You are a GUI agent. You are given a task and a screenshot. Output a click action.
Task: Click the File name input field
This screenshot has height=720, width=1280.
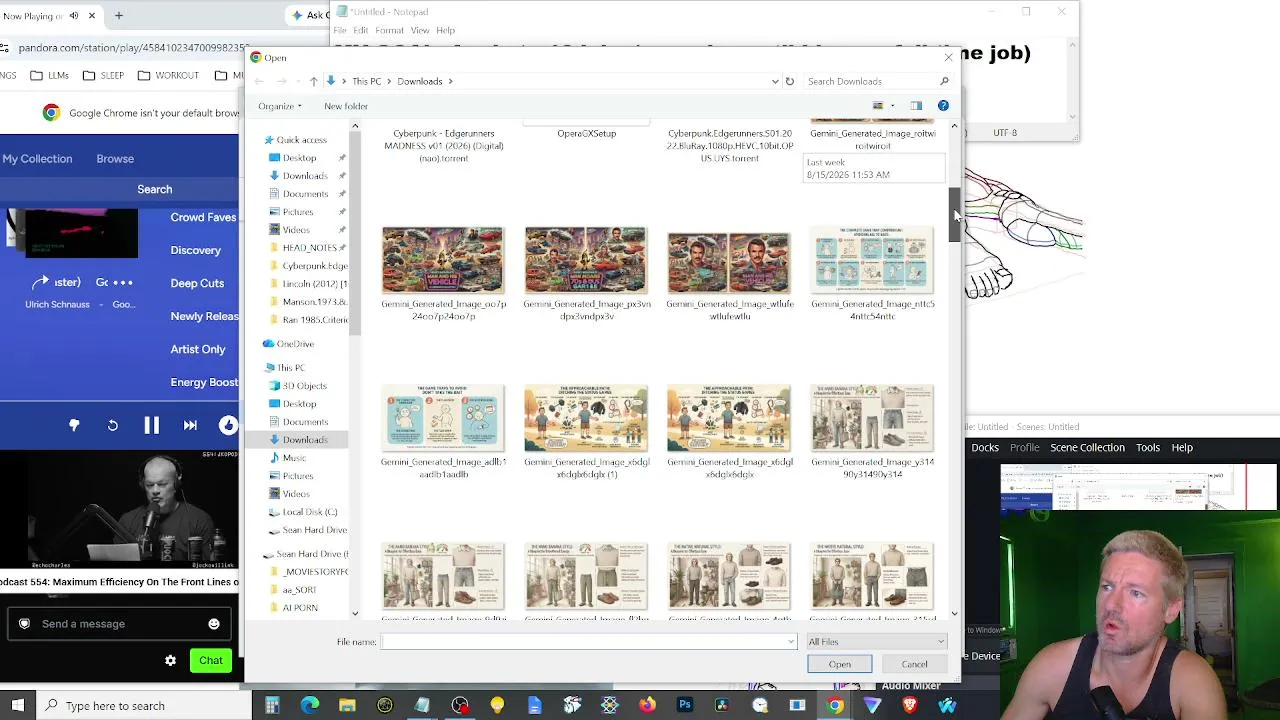click(x=583, y=642)
